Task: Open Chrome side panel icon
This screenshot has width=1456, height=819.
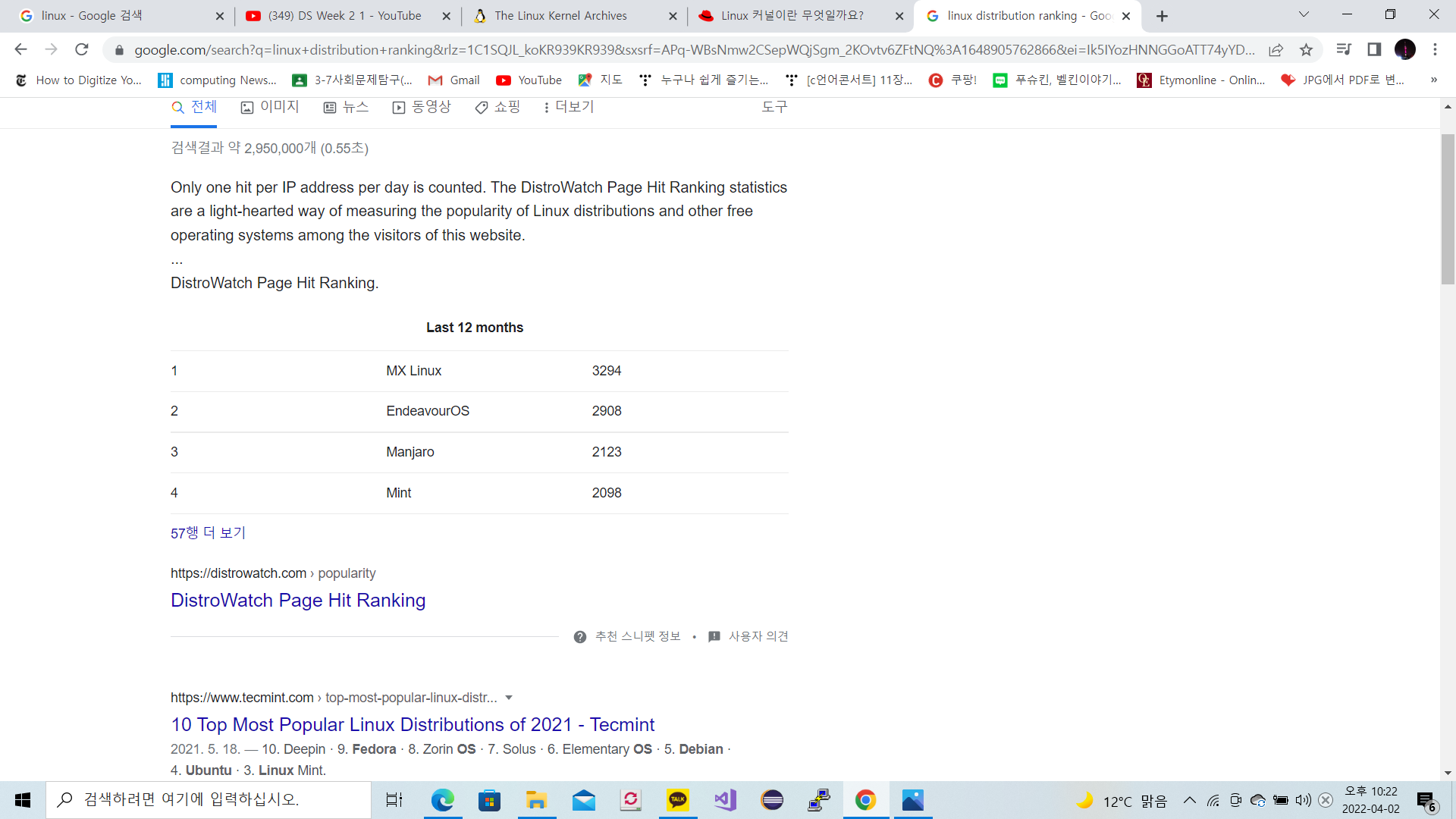Action: 1374,49
